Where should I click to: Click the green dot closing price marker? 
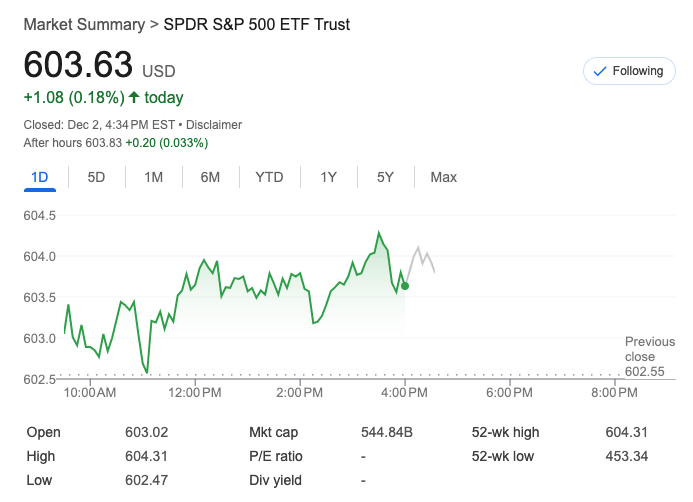(x=405, y=286)
